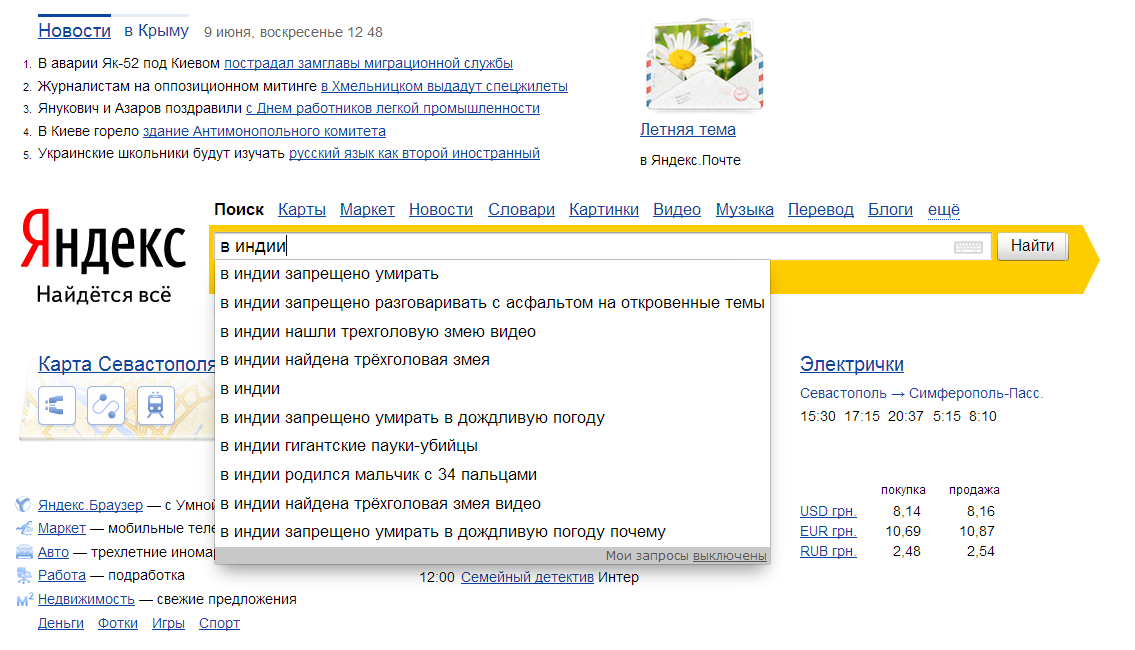Select 'в индии найдена трёхголовая змея видео'
This screenshot has height=650, width=1135.
coord(492,504)
